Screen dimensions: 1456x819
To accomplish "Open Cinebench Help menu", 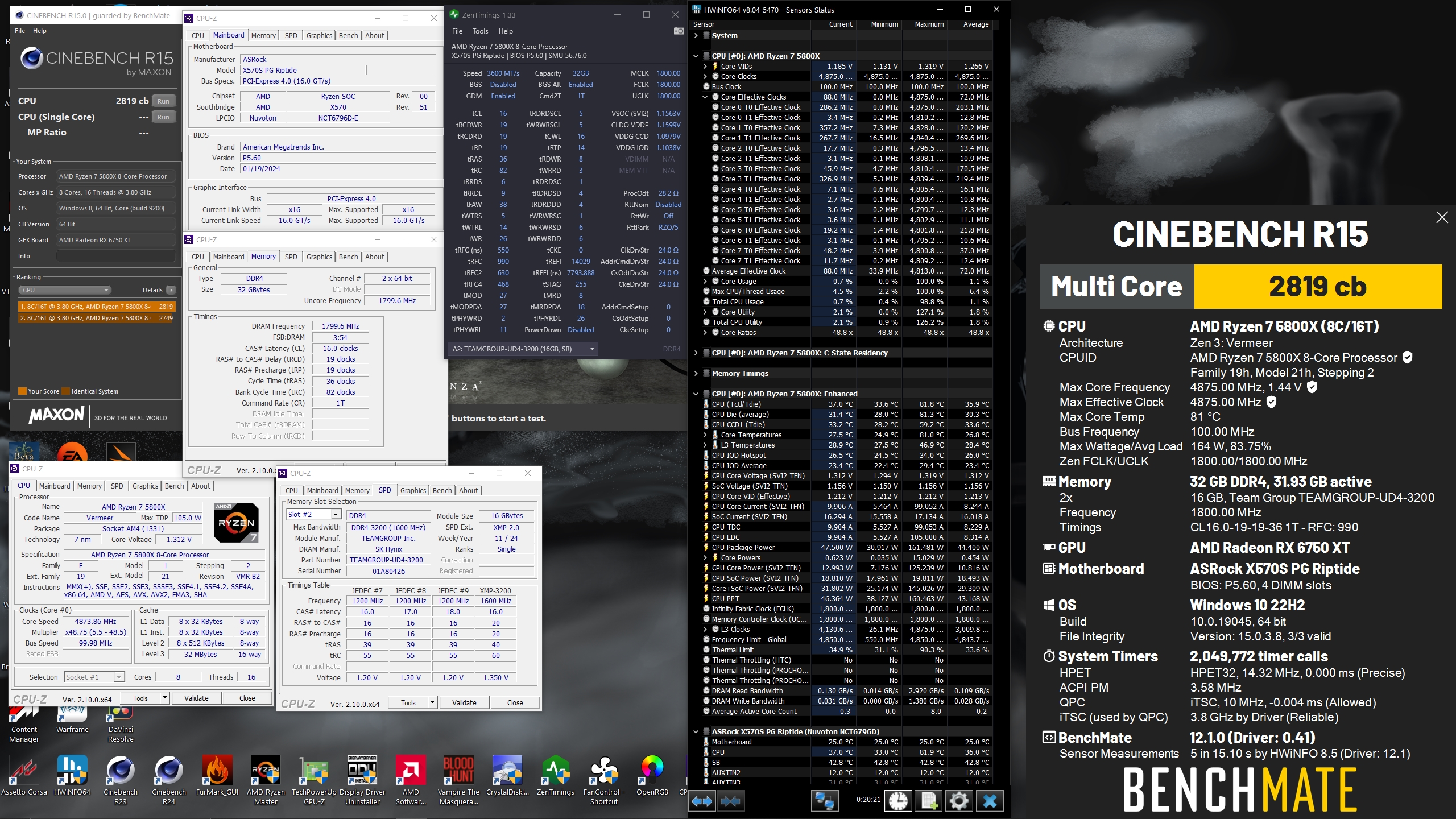I will (40, 31).
